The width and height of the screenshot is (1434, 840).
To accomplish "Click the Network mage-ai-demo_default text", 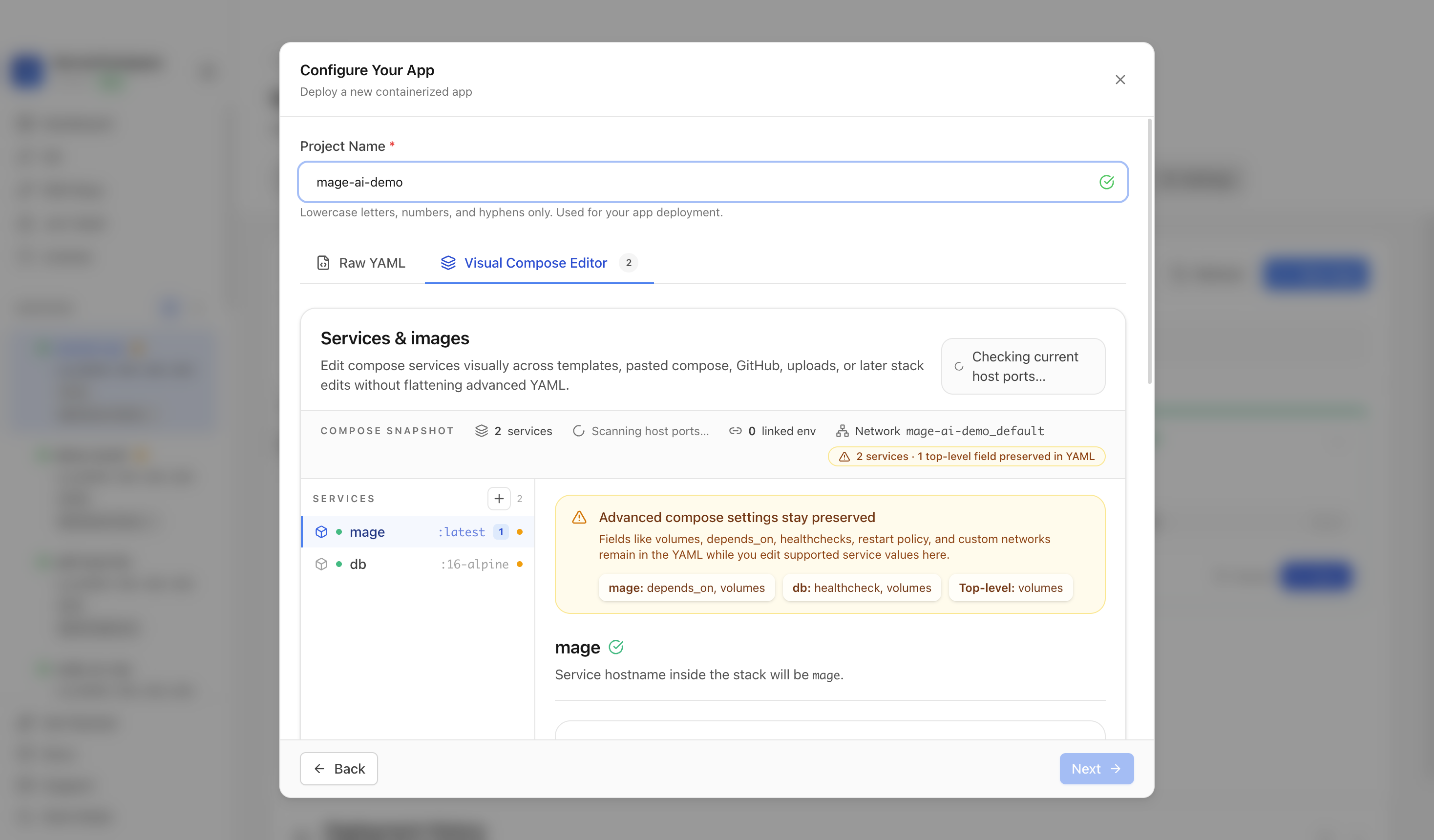I will pos(949,431).
